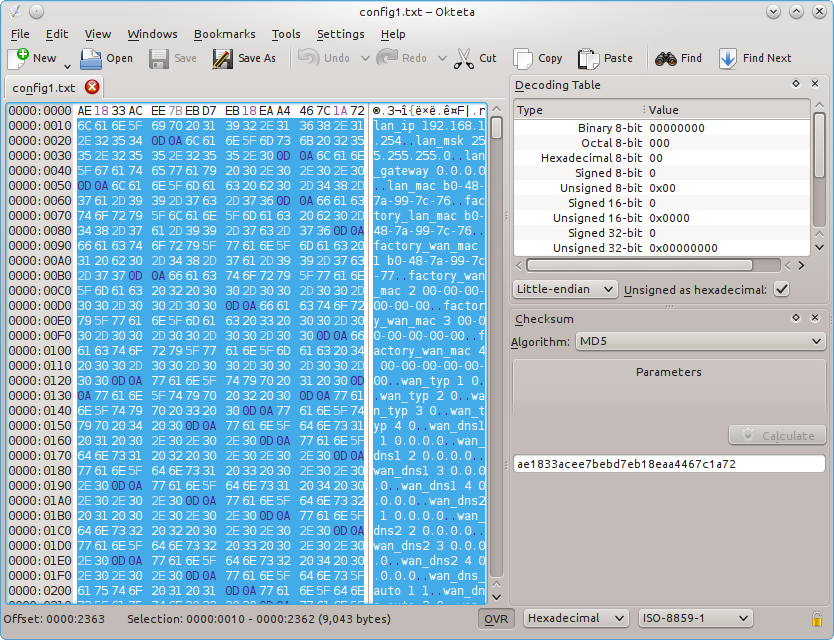Image resolution: width=834 pixels, height=640 pixels.
Task: Open the Little-endian byte order dropdown
Action: click(x=565, y=289)
